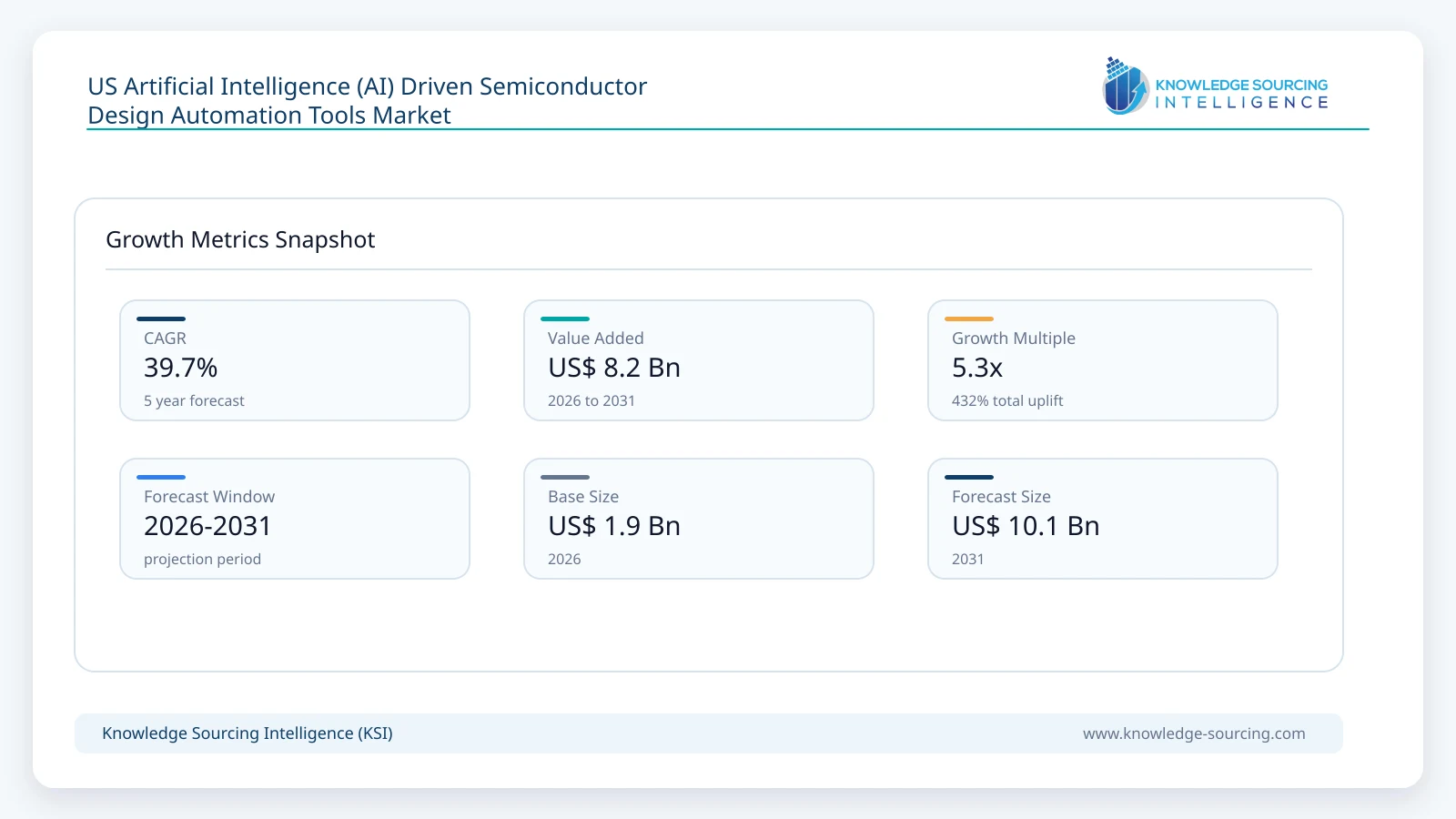Click the KNOWLEDGE SOURCING INTELLIGENCE logo text
This screenshot has width=1456, height=819.
pyautogui.click(x=1241, y=94)
